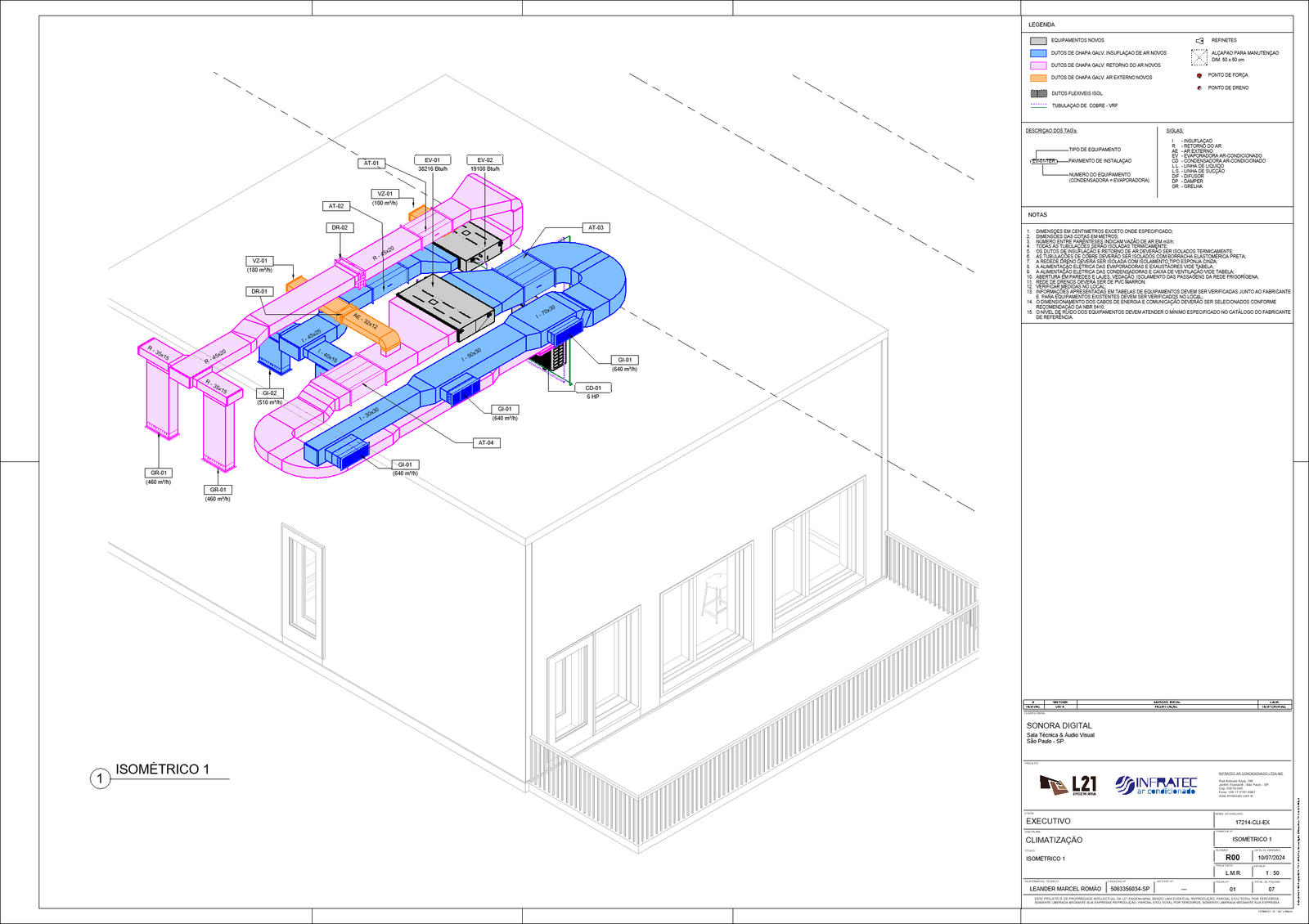Click the LEGENDA heading
This screenshot has height=924, width=1309.
1041,25
